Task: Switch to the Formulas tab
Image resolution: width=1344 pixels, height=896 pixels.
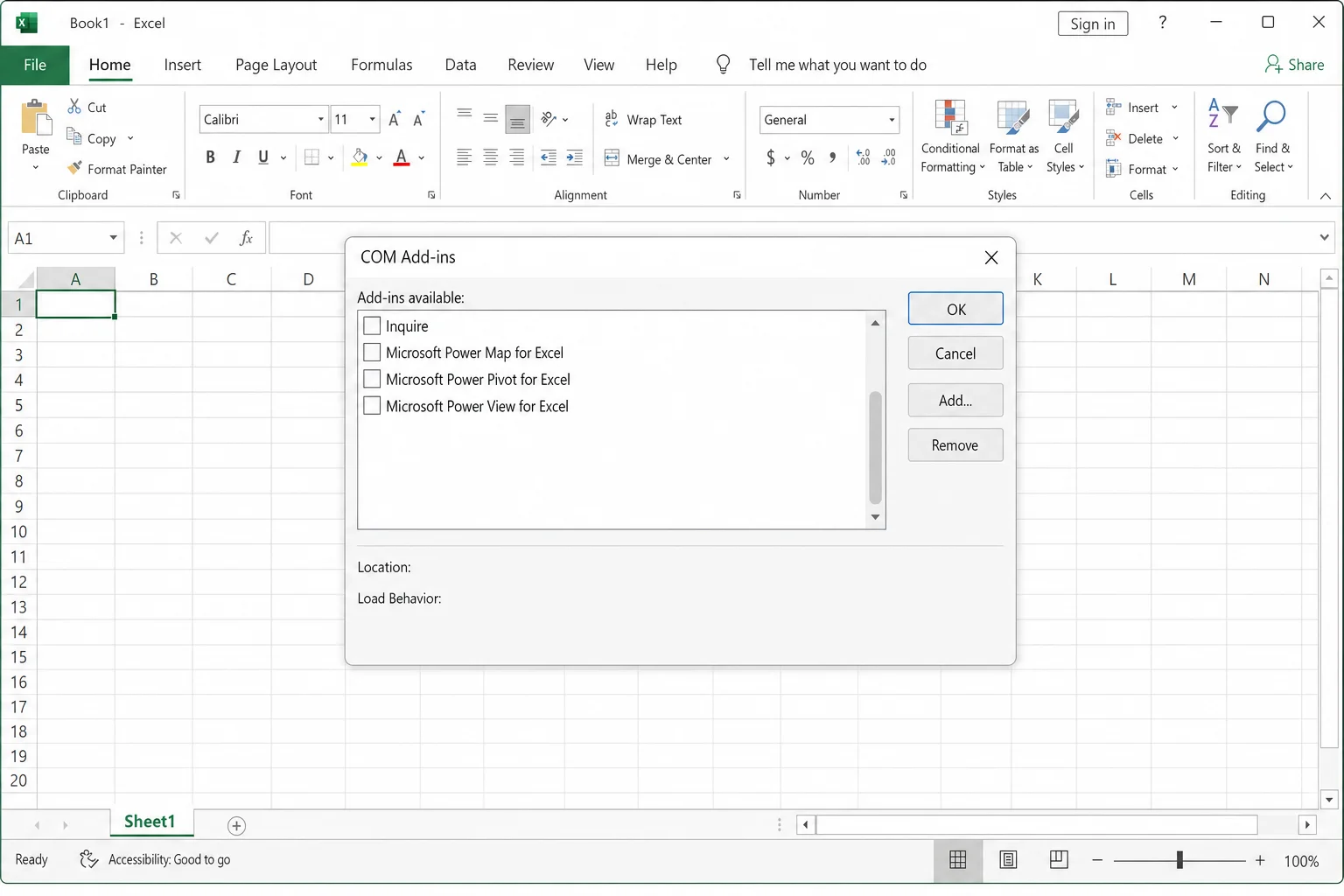Action: 381,65
